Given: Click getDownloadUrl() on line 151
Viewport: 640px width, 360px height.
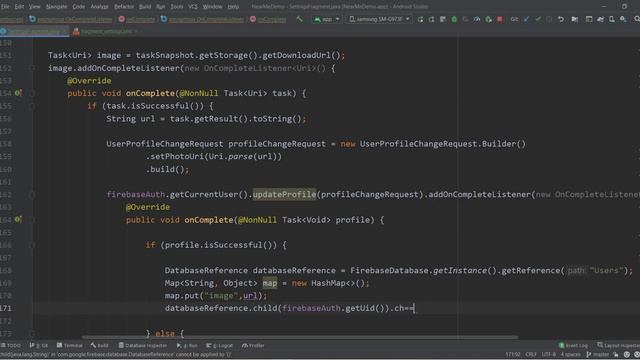Looking at the screenshot, I should [301, 55].
